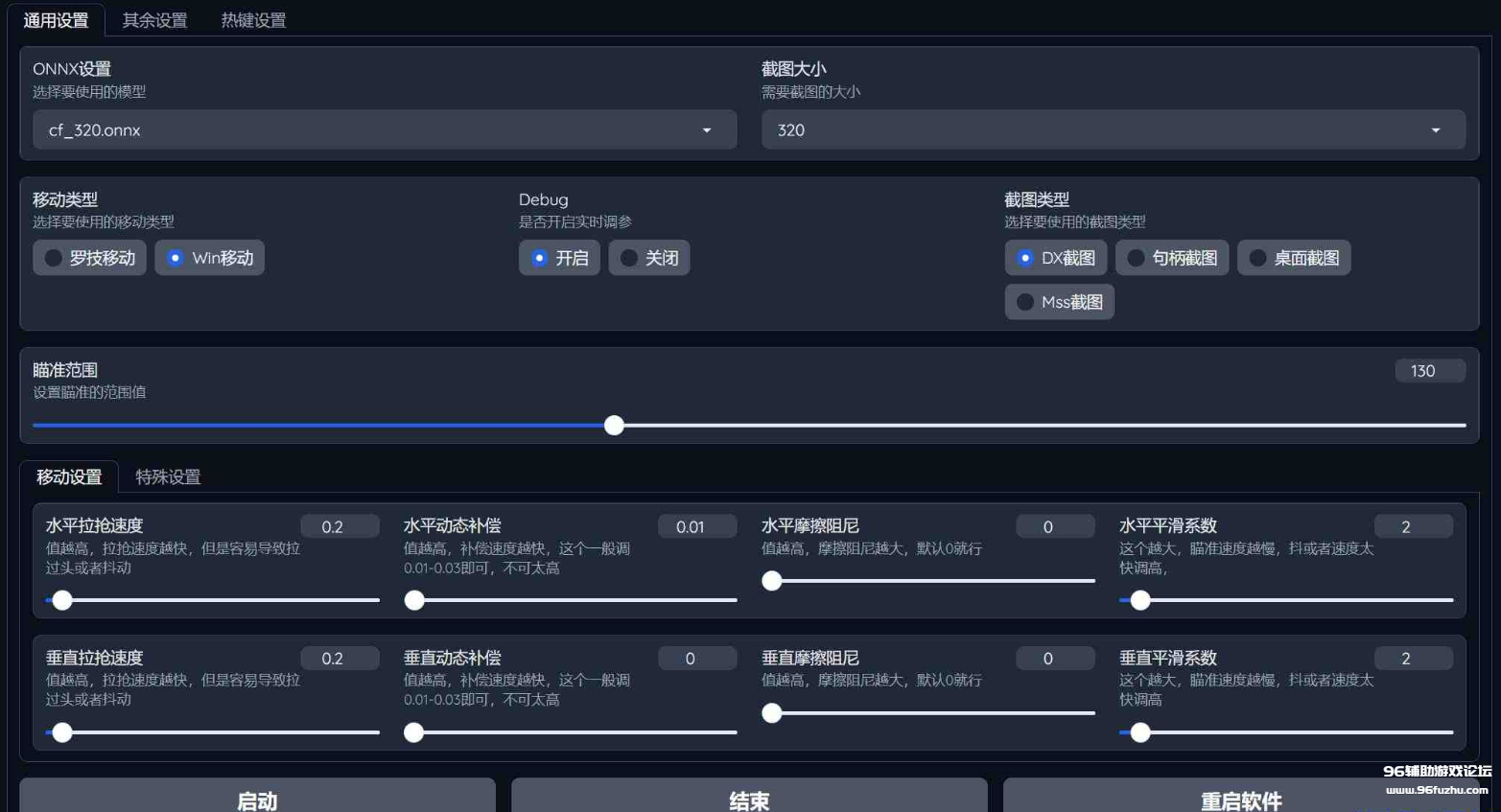Choose the Mss截图 capture type
1501x812 pixels.
click(1059, 302)
